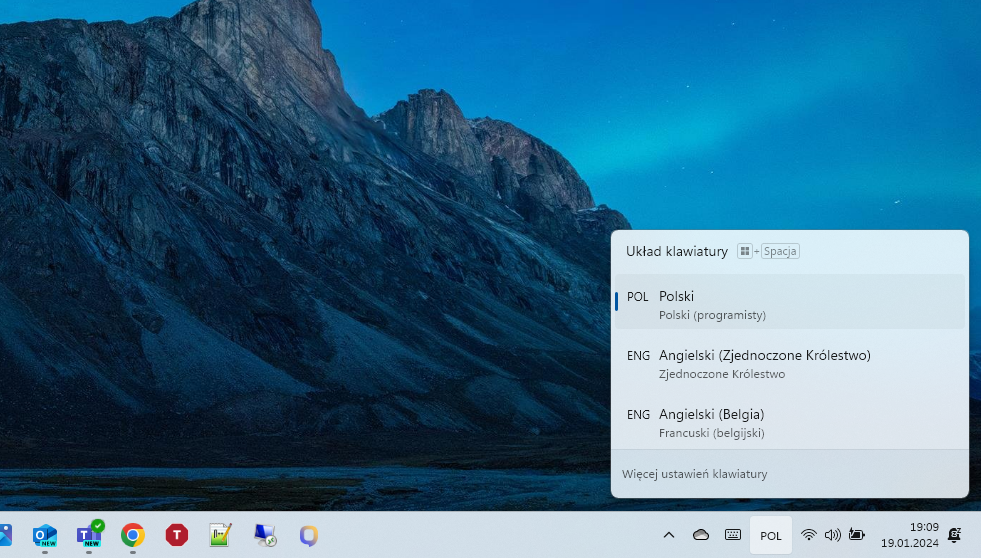
Task: Launch Google Chrome from the taskbar
Action: tap(133, 535)
